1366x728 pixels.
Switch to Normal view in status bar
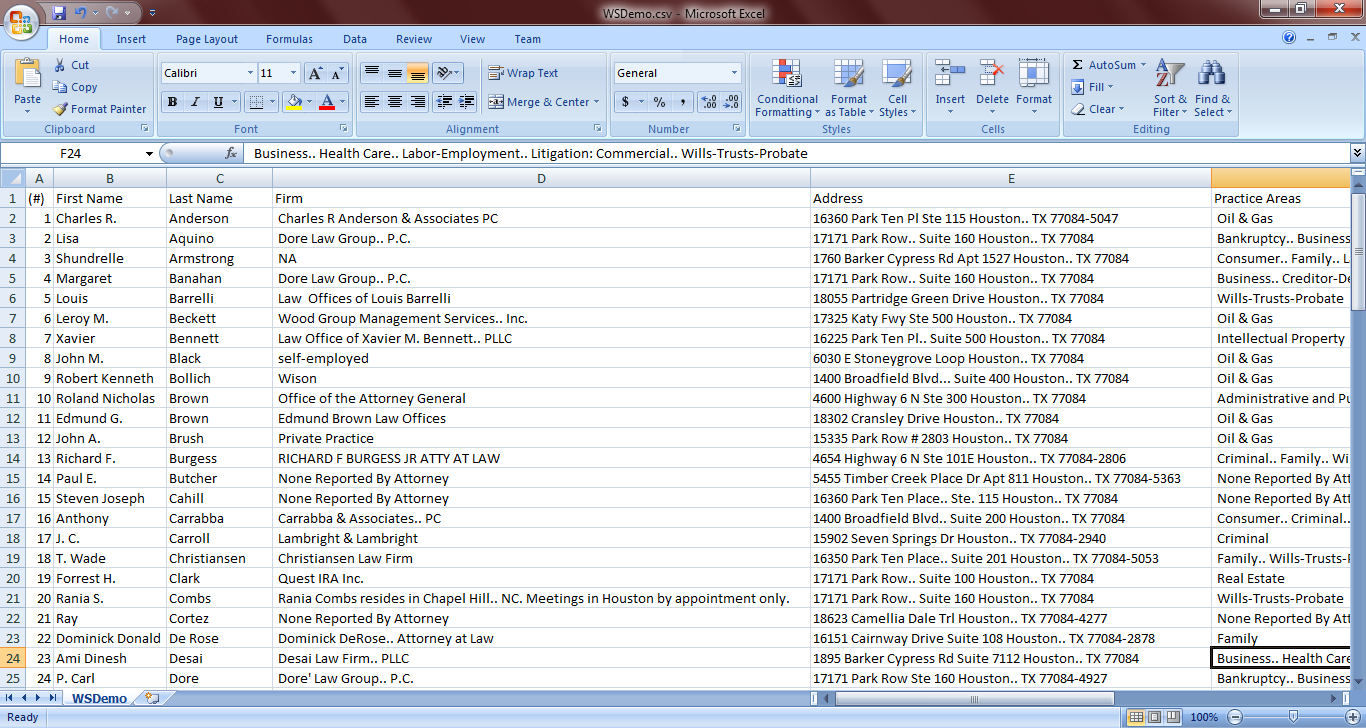coord(1135,717)
